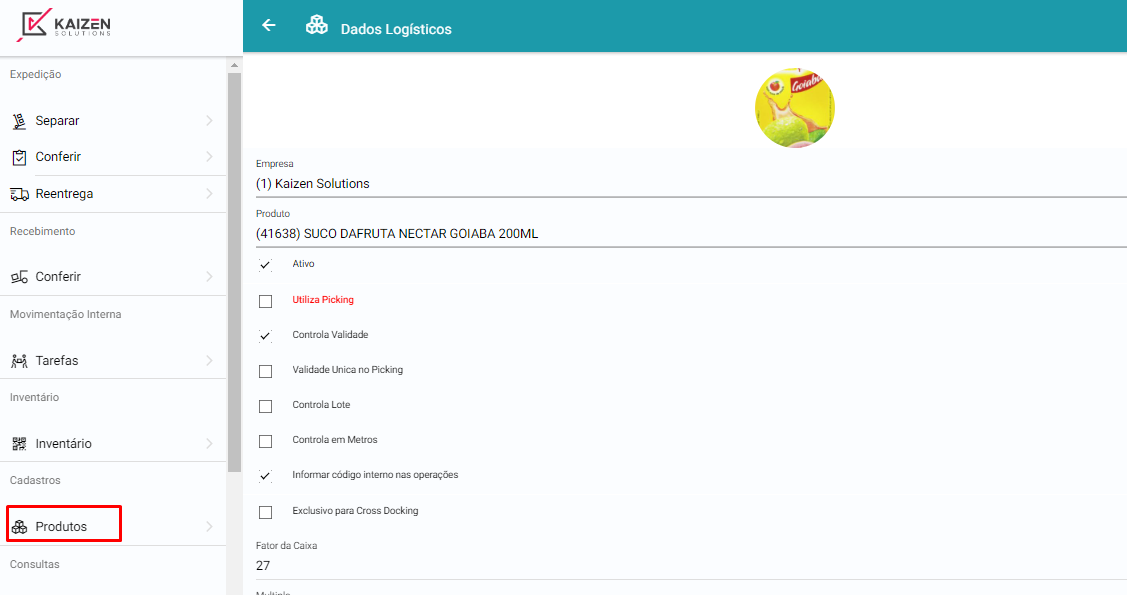This screenshot has width=1127, height=595.
Task: Open the Separar menu item
Action: click(113, 121)
